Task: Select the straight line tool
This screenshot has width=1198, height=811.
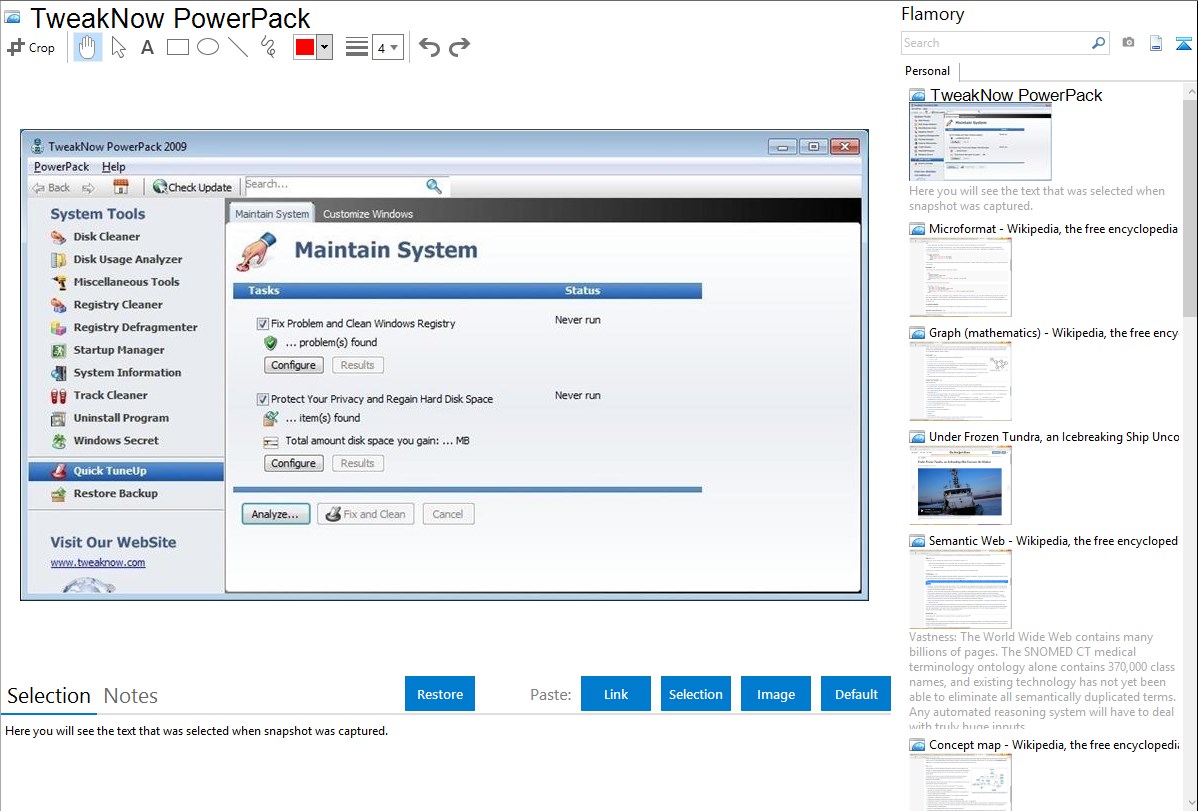Action: [238, 47]
